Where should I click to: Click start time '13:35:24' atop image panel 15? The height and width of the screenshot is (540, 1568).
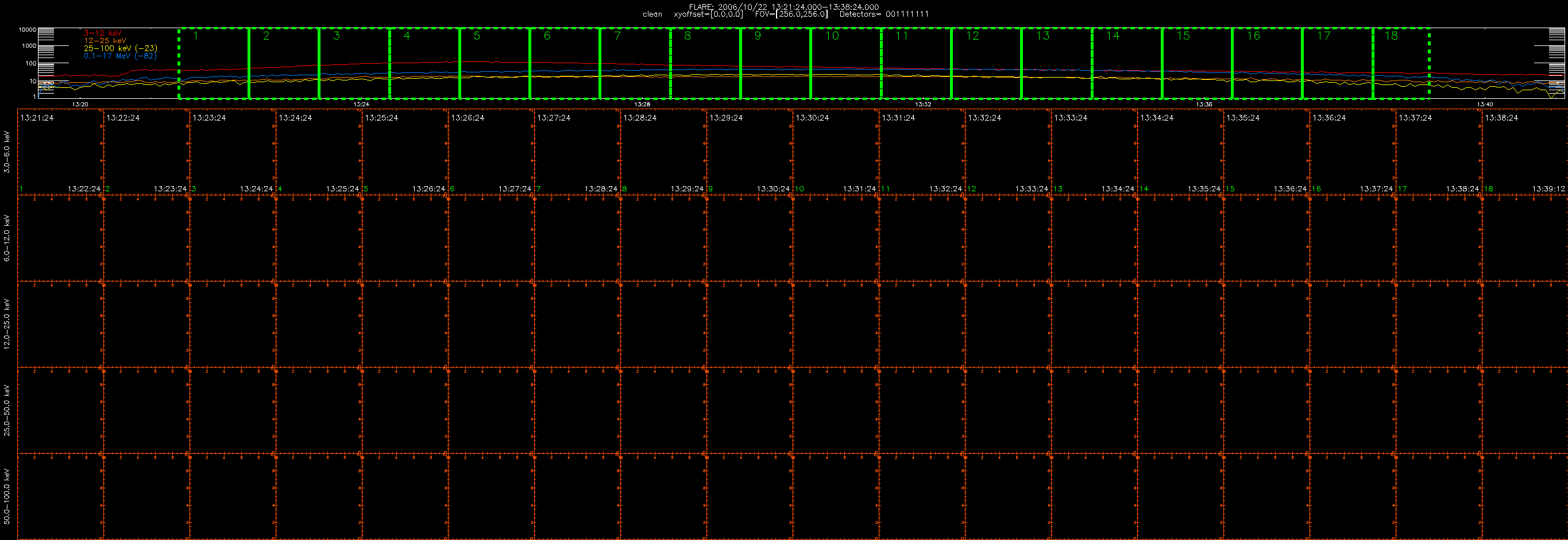click(1242, 118)
